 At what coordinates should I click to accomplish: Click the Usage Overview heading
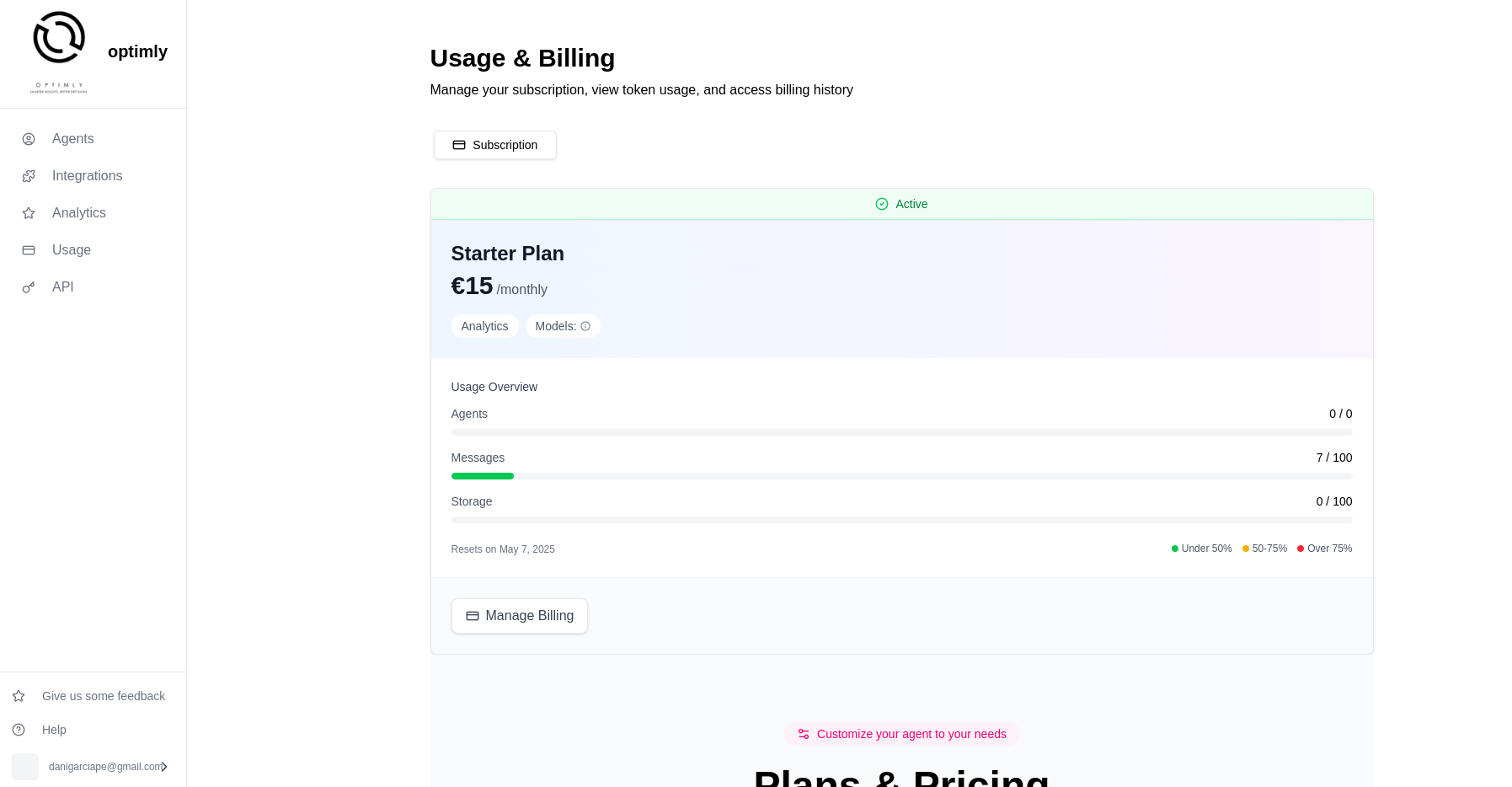click(494, 387)
